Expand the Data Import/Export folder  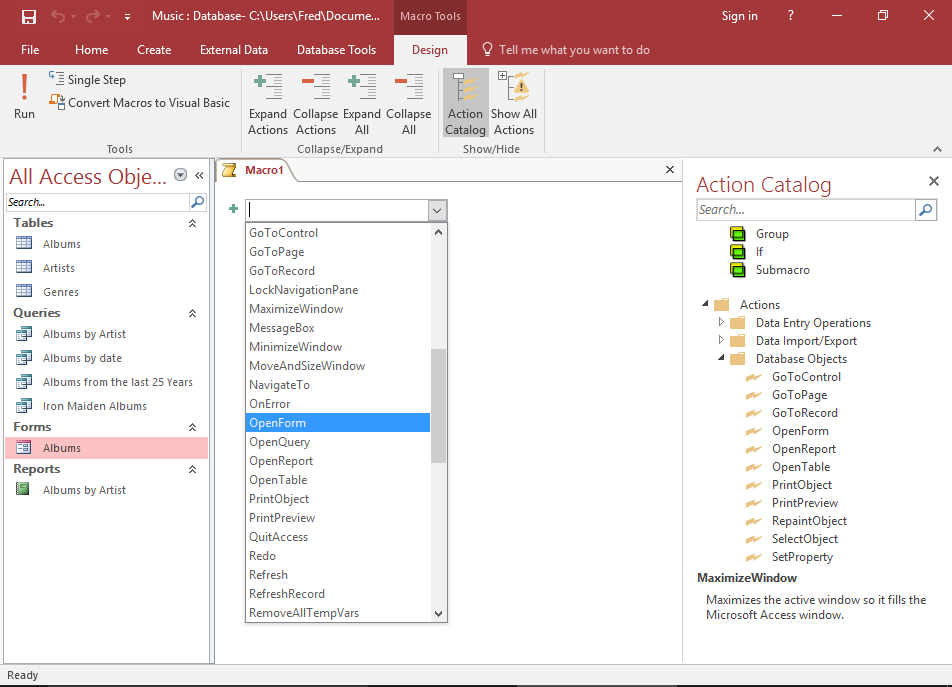click(721, 340)
